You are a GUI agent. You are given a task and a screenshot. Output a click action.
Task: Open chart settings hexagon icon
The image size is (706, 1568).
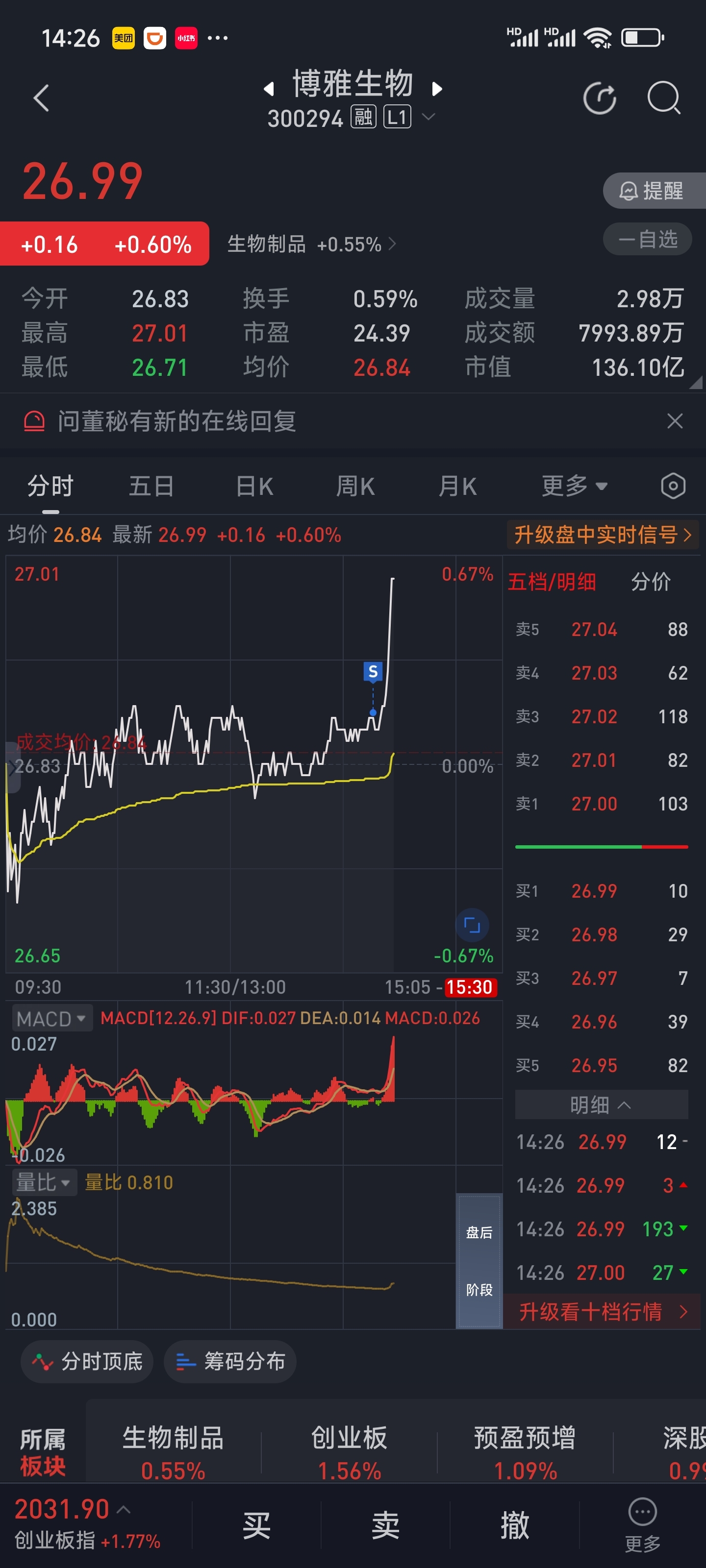pyautogui.click(x=673, y=487)
